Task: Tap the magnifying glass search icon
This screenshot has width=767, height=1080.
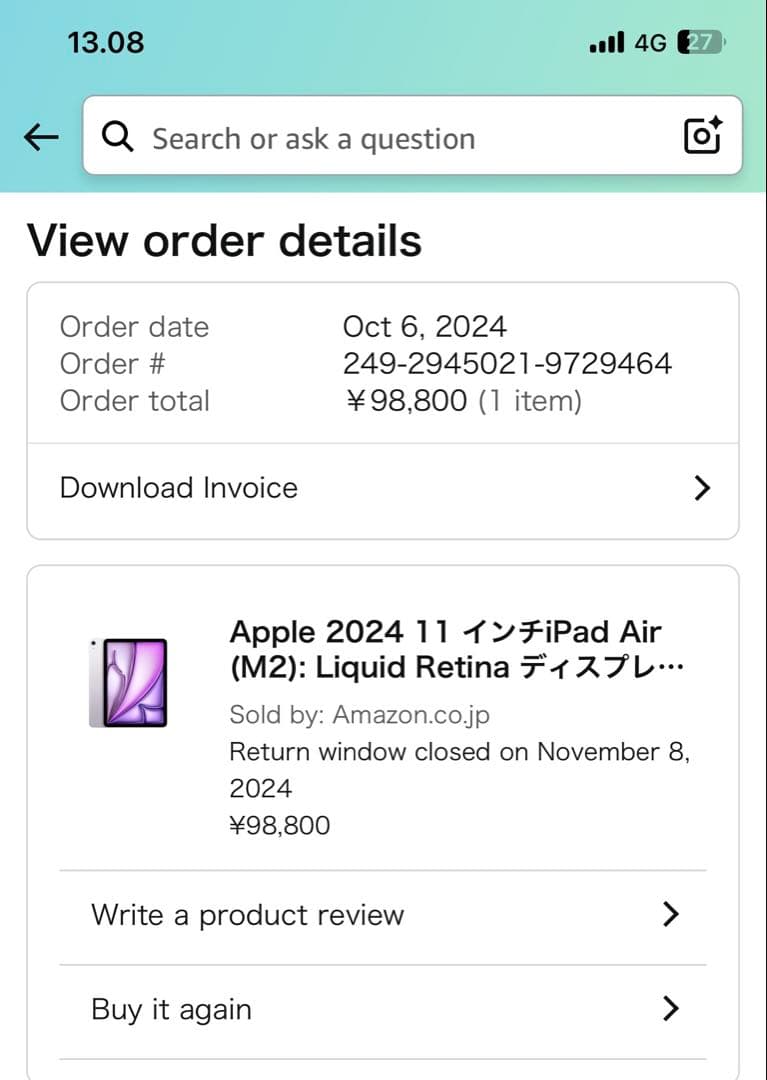Action: 117,137
